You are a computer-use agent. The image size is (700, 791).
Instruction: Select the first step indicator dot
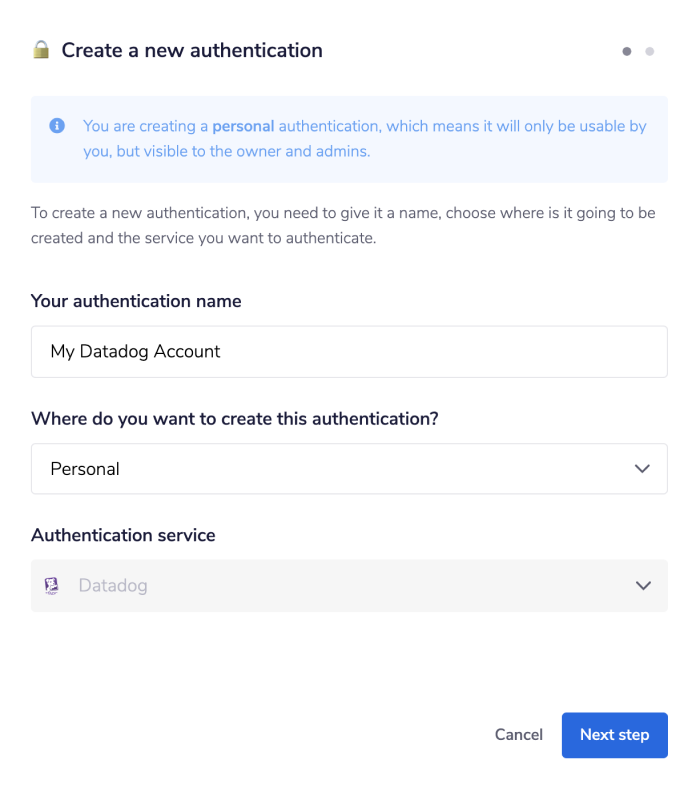[x=627, y=51]
